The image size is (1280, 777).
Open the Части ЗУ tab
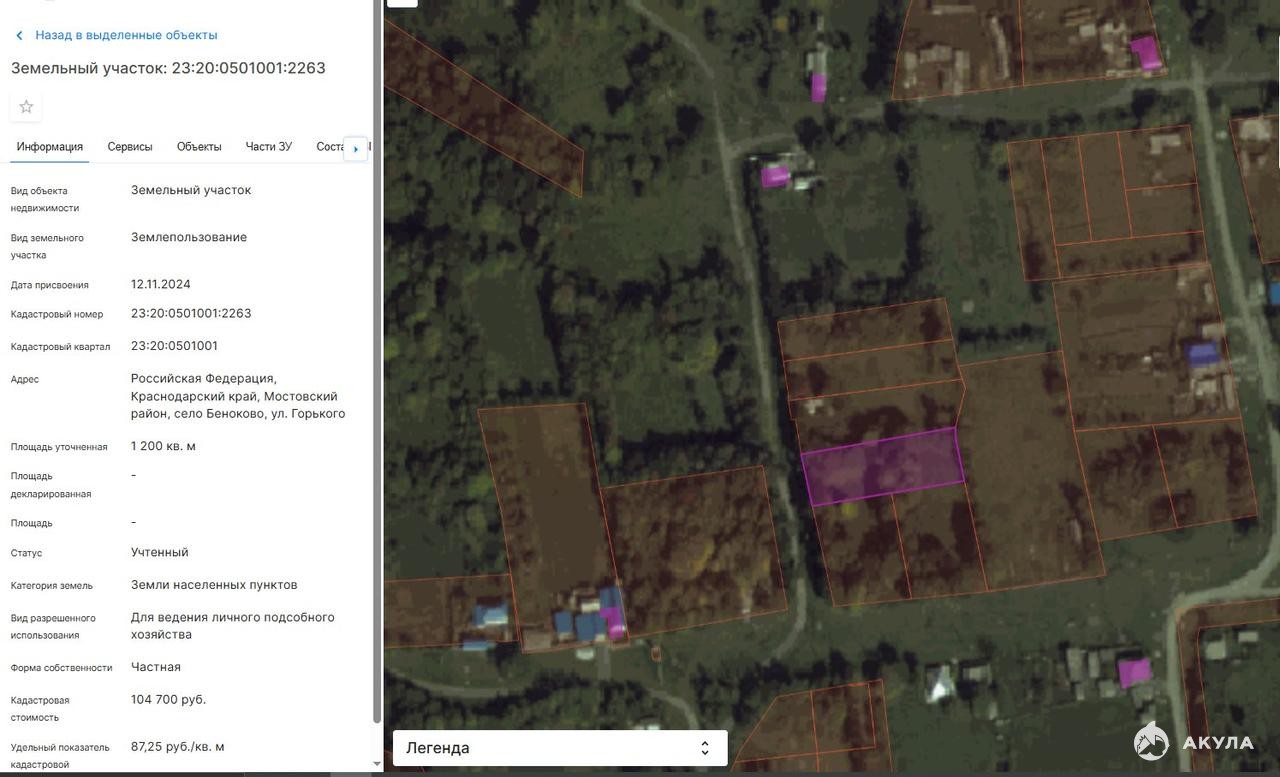pyautogui.click(x=269, y=147)
